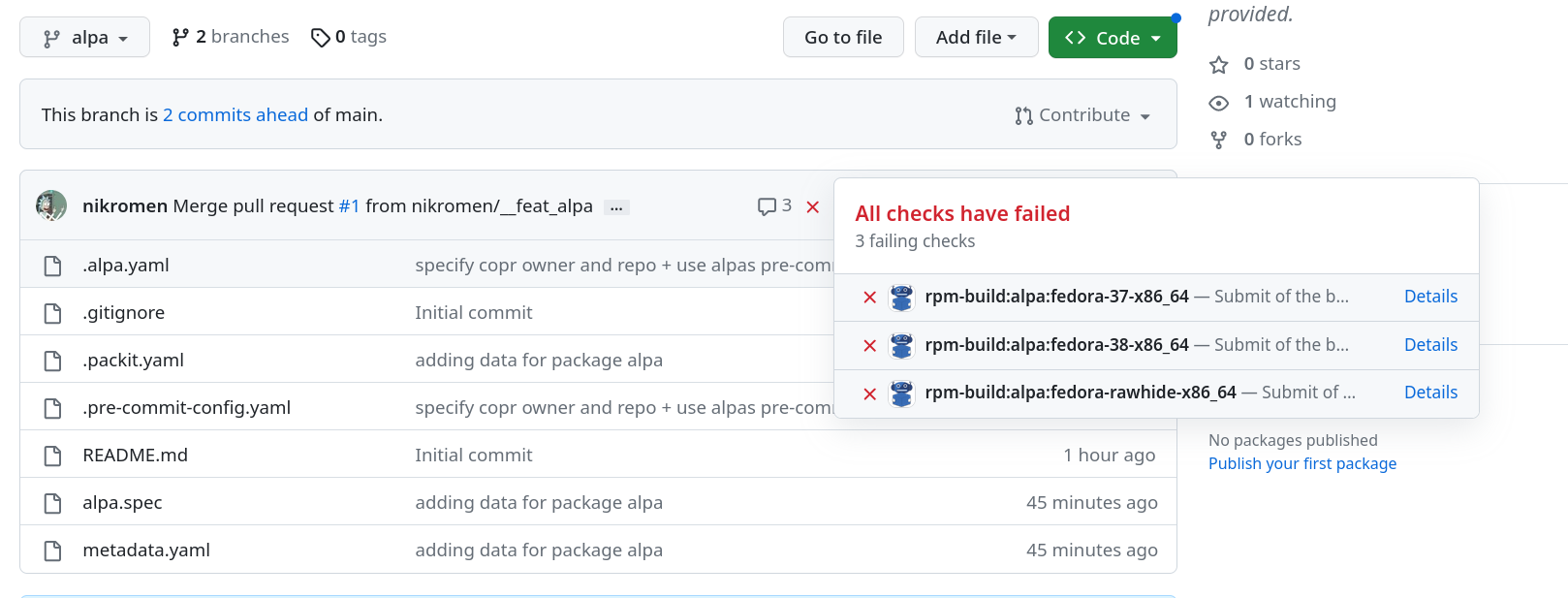Open Details for fedora-38-x86_64 check
1568x598 pixels.
[1430, 345]
